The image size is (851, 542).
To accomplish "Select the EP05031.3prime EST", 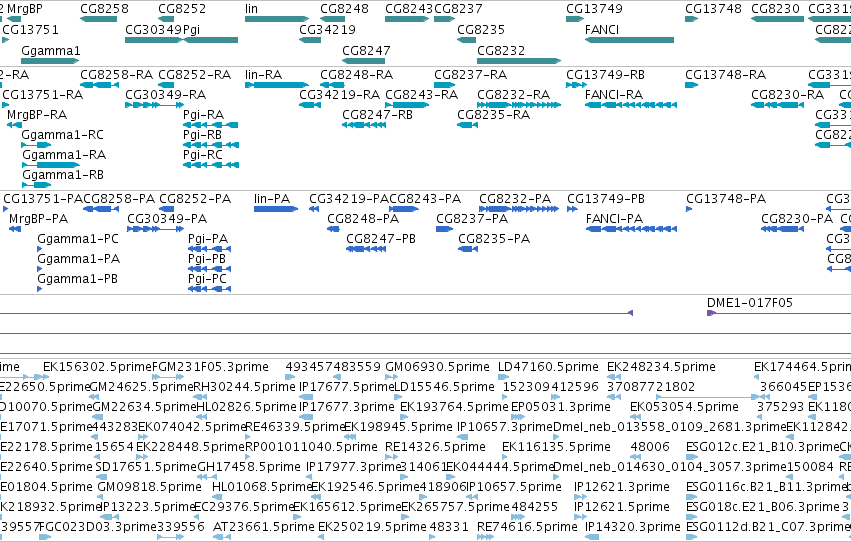I will click(518, 418).
